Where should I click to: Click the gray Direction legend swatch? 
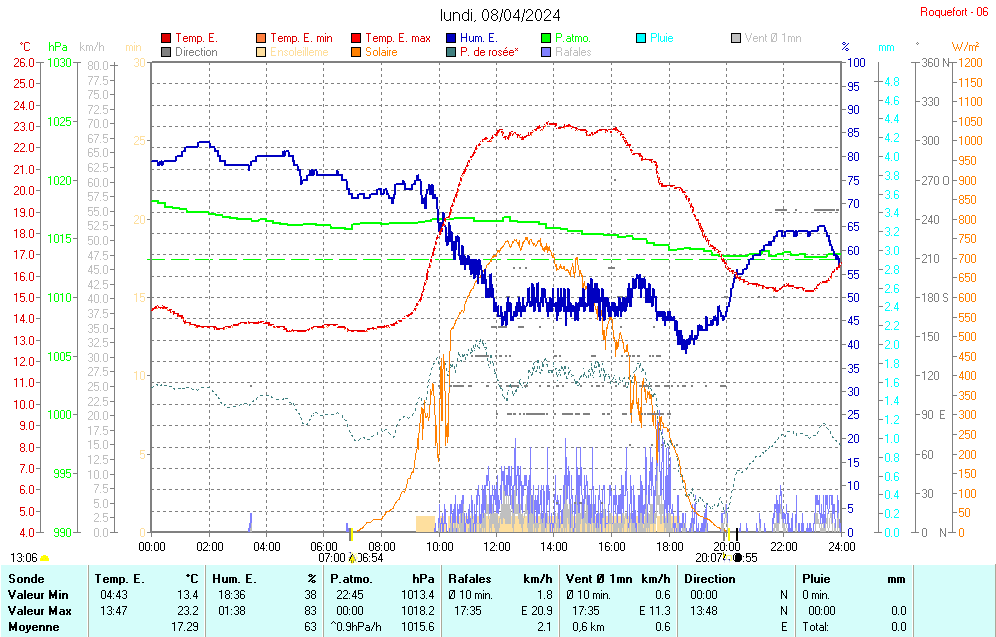click(166, 52)
